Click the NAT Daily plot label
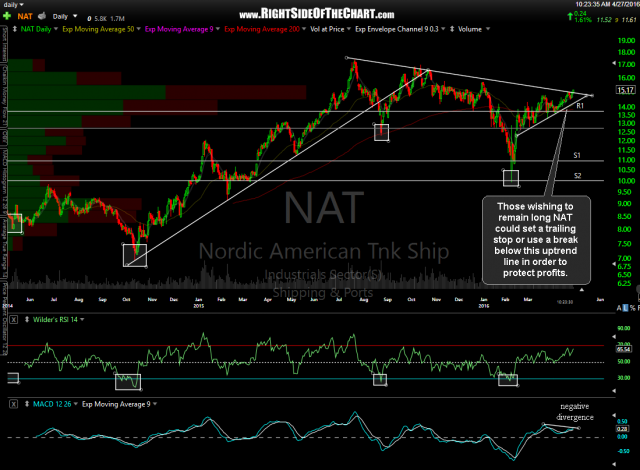 click(36, 29)
